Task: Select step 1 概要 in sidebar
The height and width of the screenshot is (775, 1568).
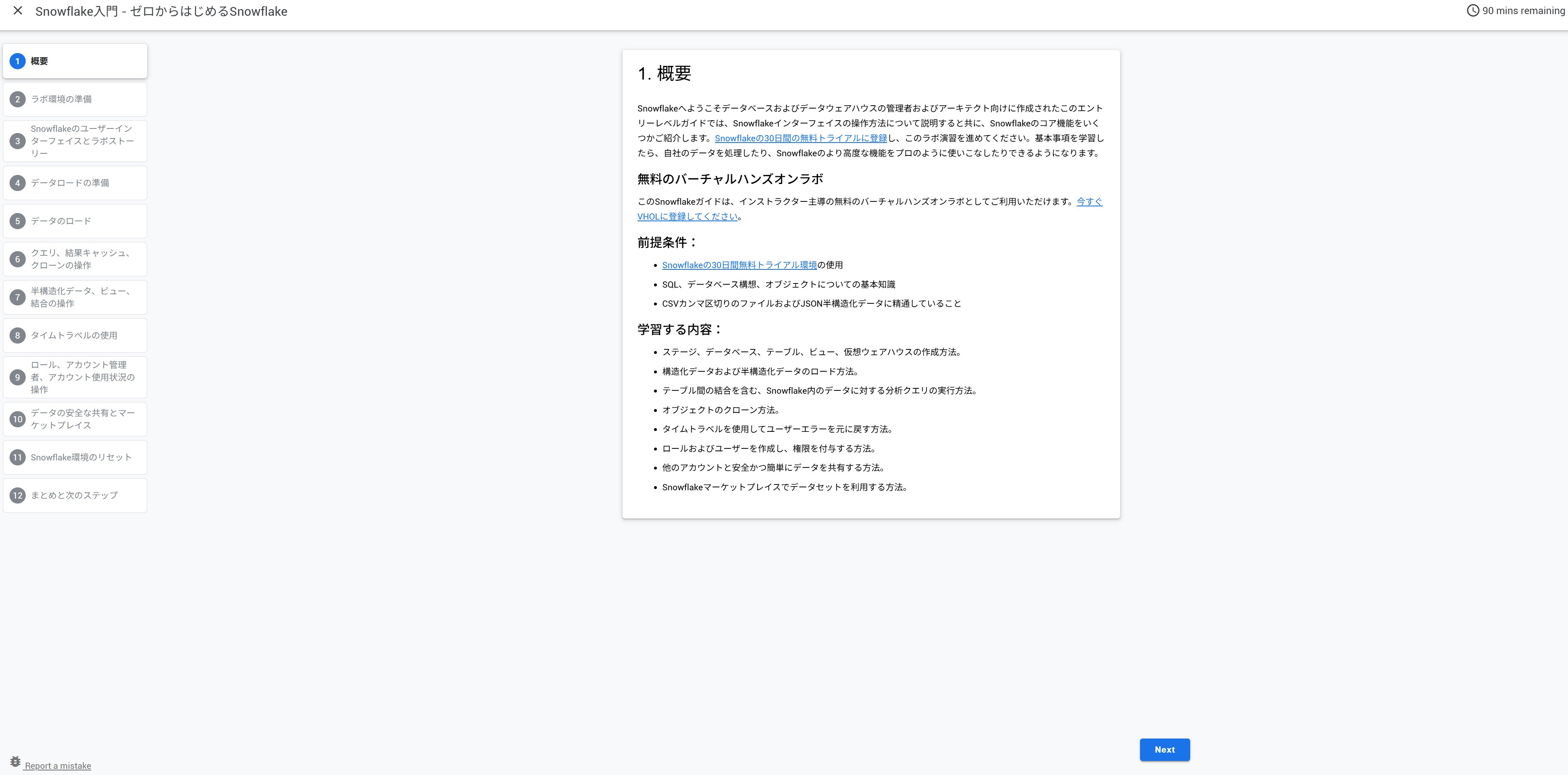Action: pos(75,61)
